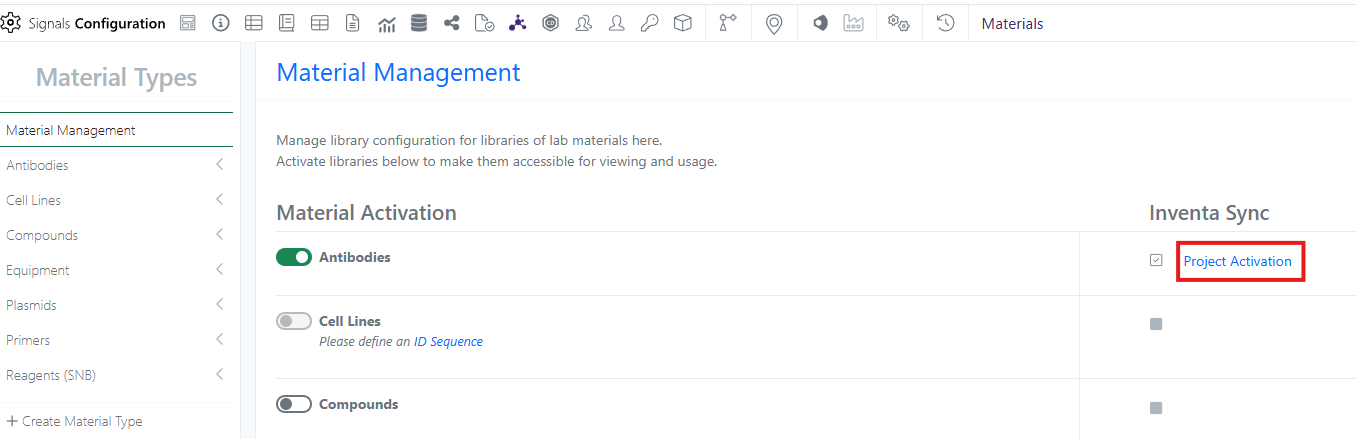
Task: Select Material Management in the sidebar
Action: click(116, 130)
